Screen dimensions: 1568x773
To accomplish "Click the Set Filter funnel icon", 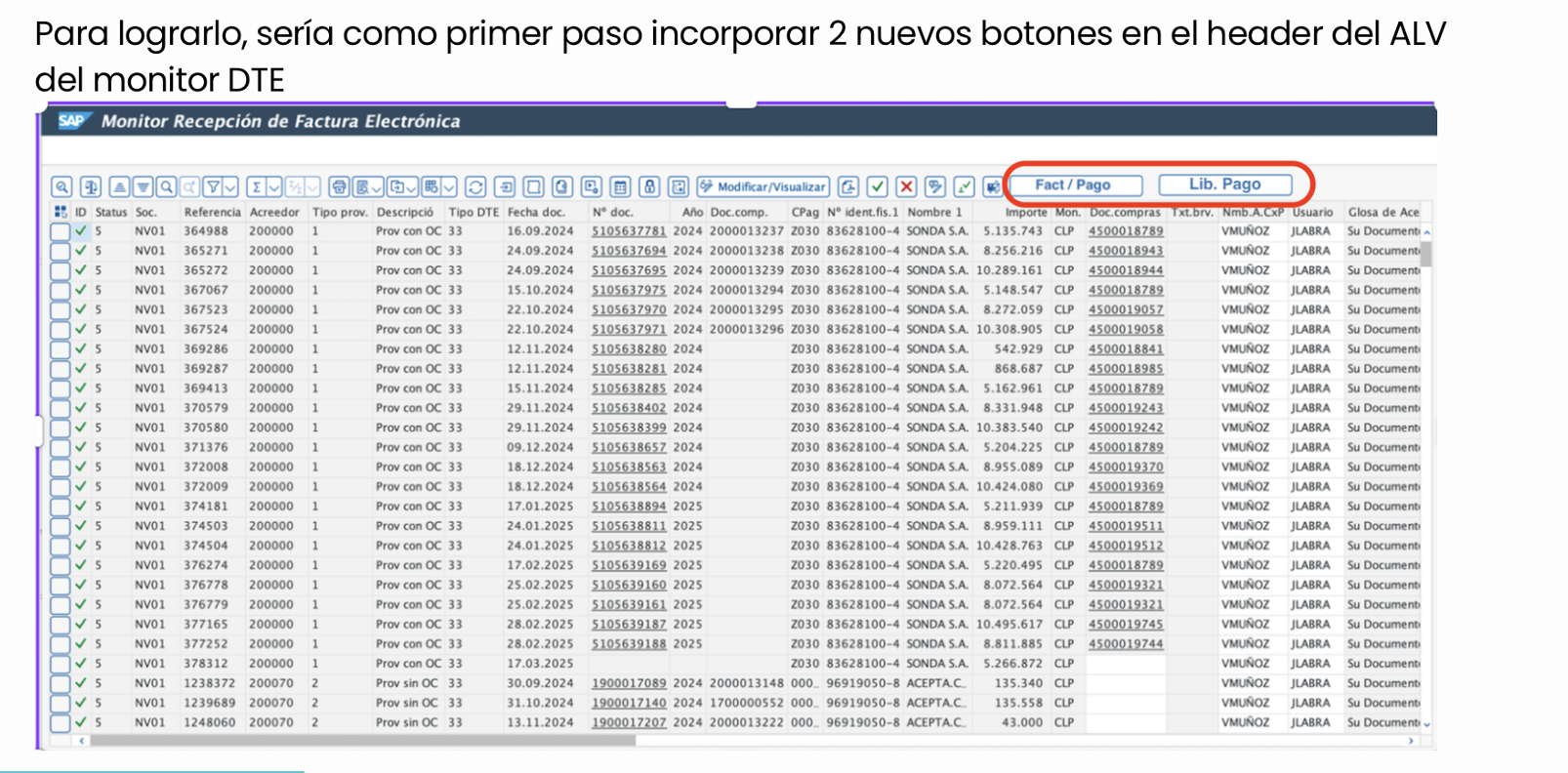I will click(x=213, y=186).
